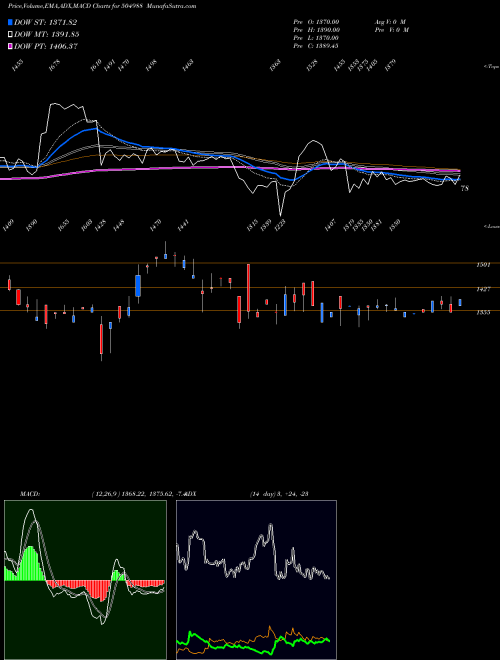The width and height of the screenshot is (500, 660).
Task: Click the blue DOW ST legend swatch
Action: click(10, 22)
